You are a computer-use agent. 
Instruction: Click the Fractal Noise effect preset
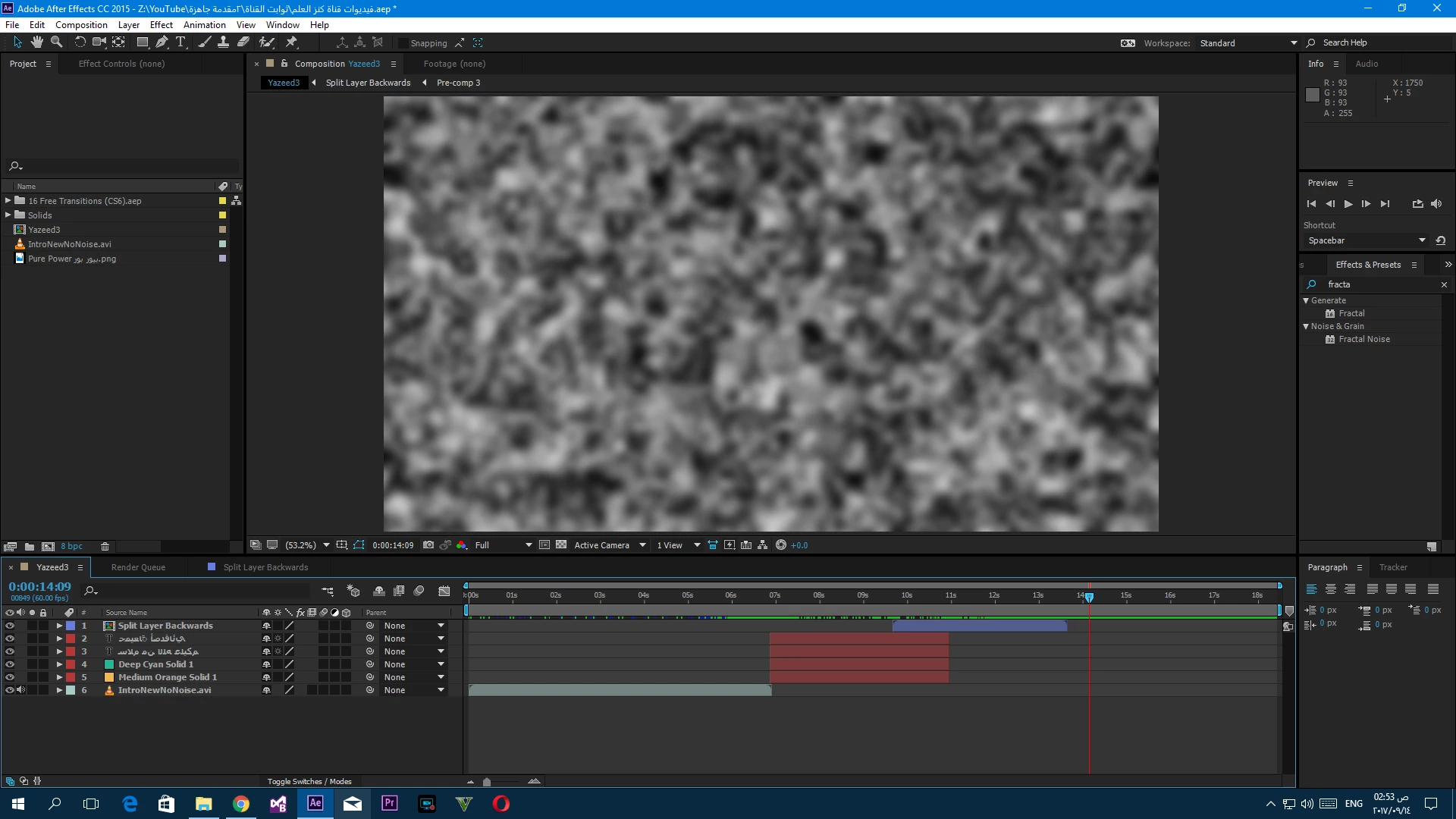(x=1363, y=339)
